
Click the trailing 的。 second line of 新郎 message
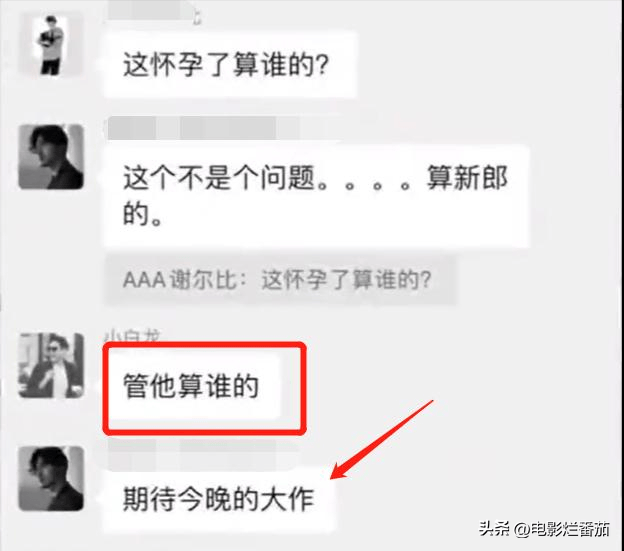(x=142, y=215)
